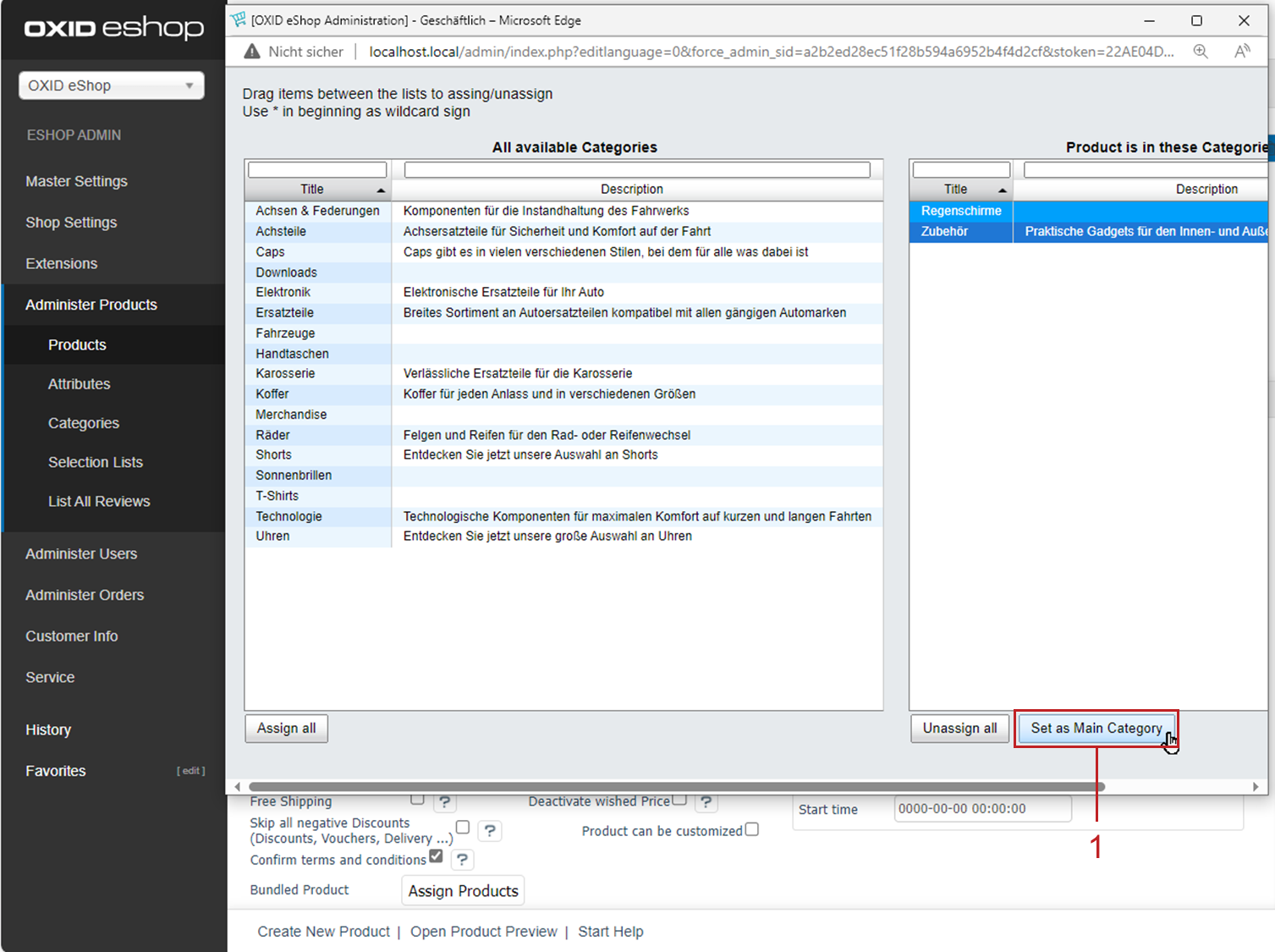The width and height of the screenshot is (1275, 952).
Task: Expand Administer Orders menu
Action: (85, 595)
